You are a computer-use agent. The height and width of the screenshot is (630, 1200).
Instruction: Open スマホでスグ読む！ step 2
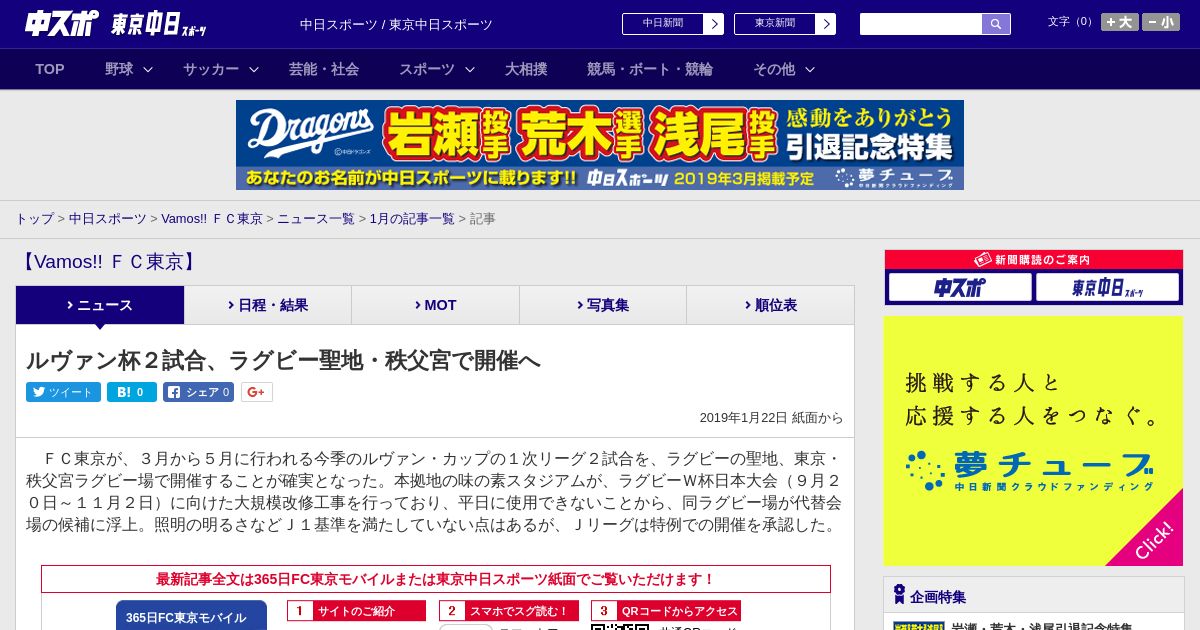coord(509,611)
